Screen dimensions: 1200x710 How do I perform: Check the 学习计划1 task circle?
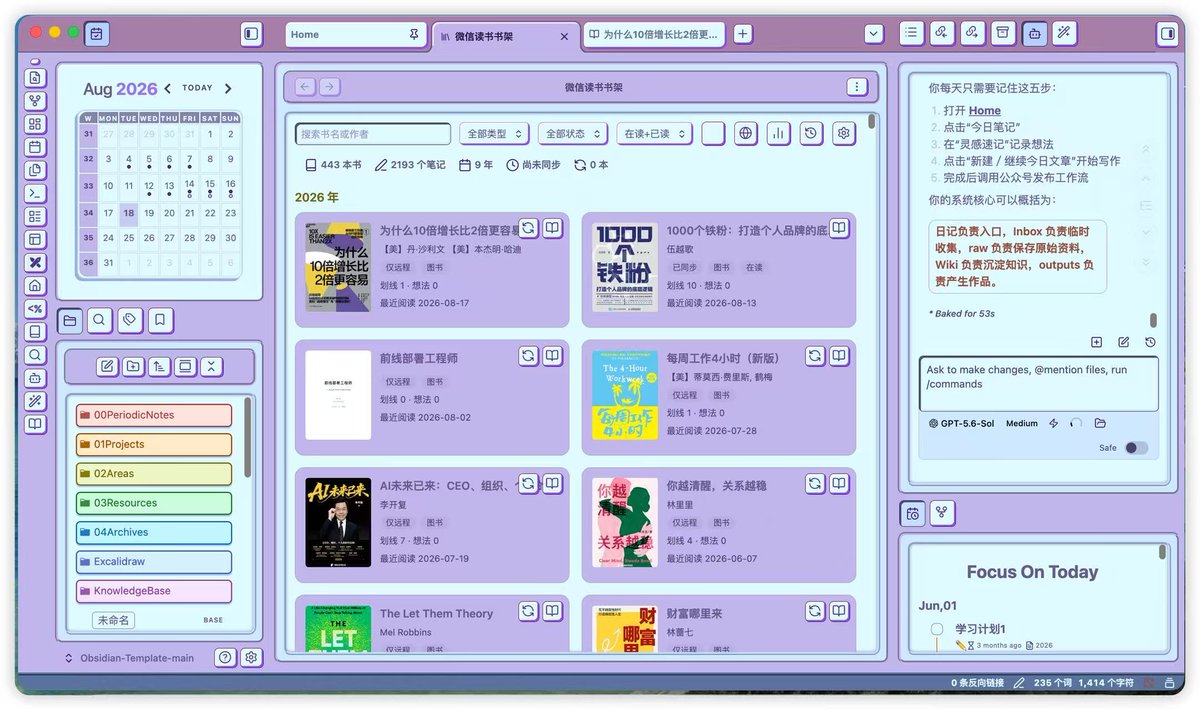pyautogui.click(x=937, y=629)
